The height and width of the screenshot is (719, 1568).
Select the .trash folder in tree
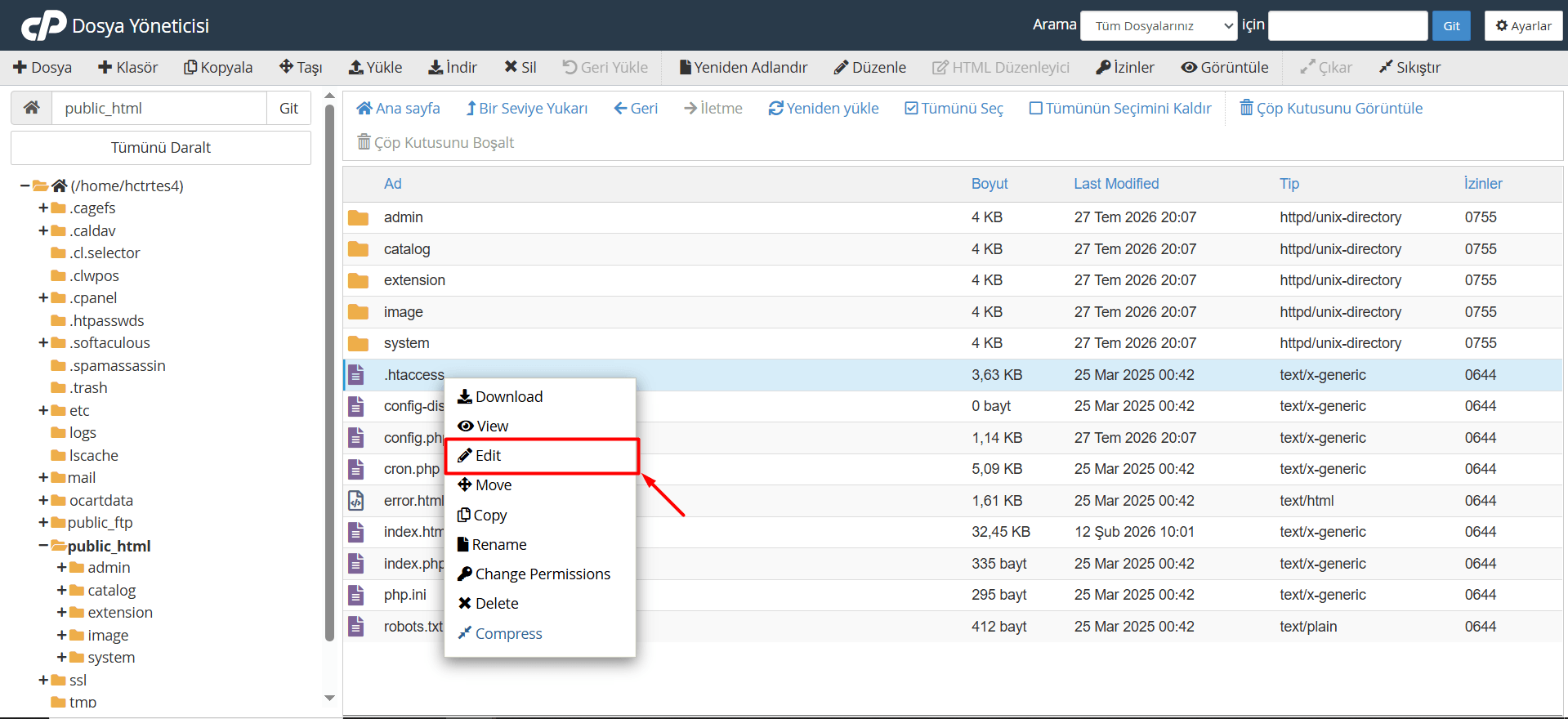88,387
